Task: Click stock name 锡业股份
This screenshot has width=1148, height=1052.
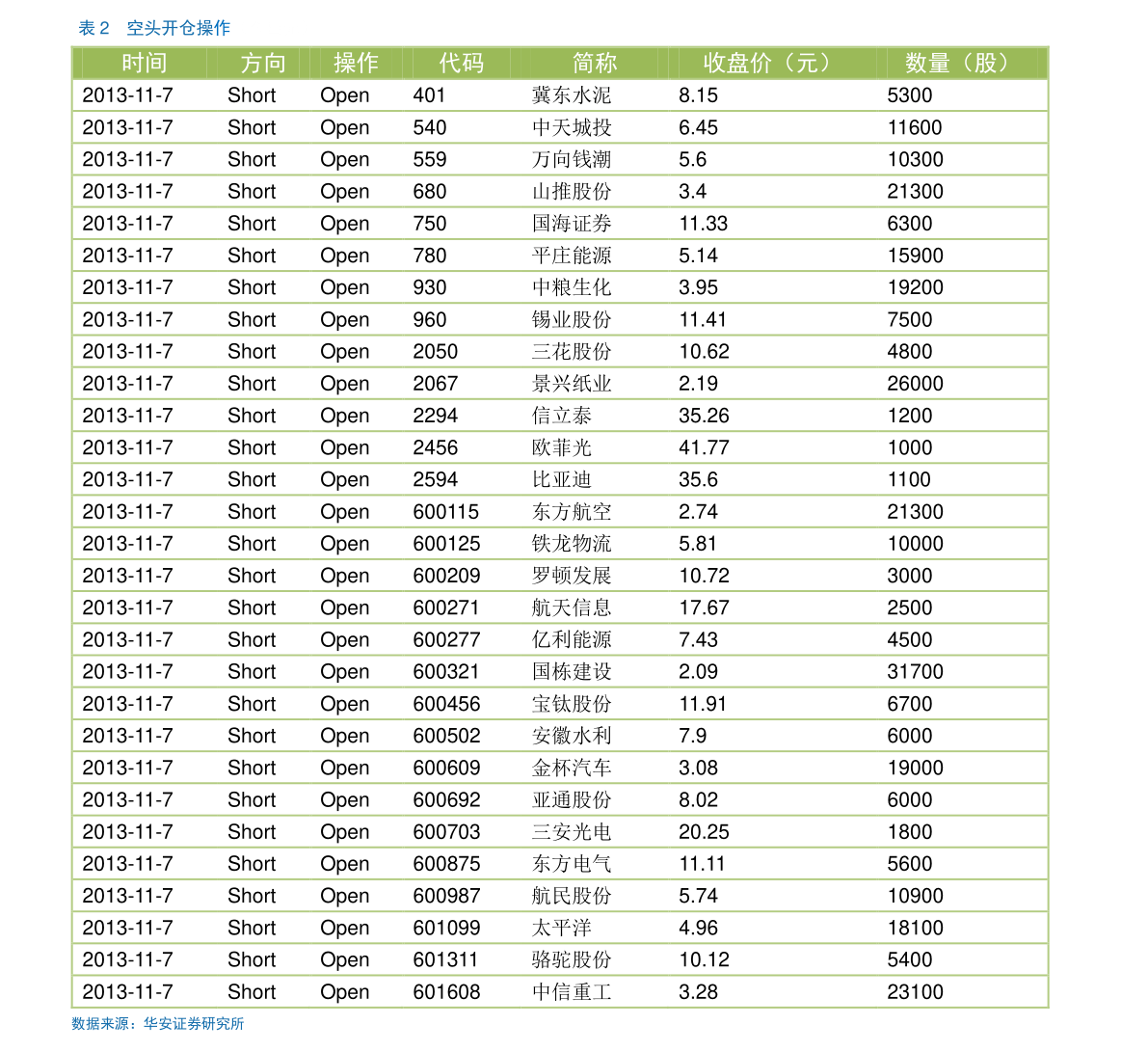Action: pyautogui.click(x=571, y=319)
